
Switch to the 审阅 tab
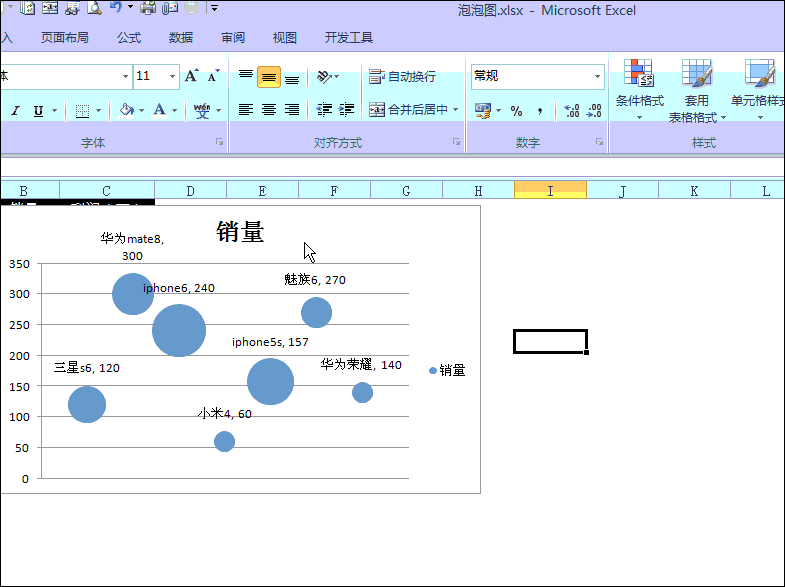233,38
